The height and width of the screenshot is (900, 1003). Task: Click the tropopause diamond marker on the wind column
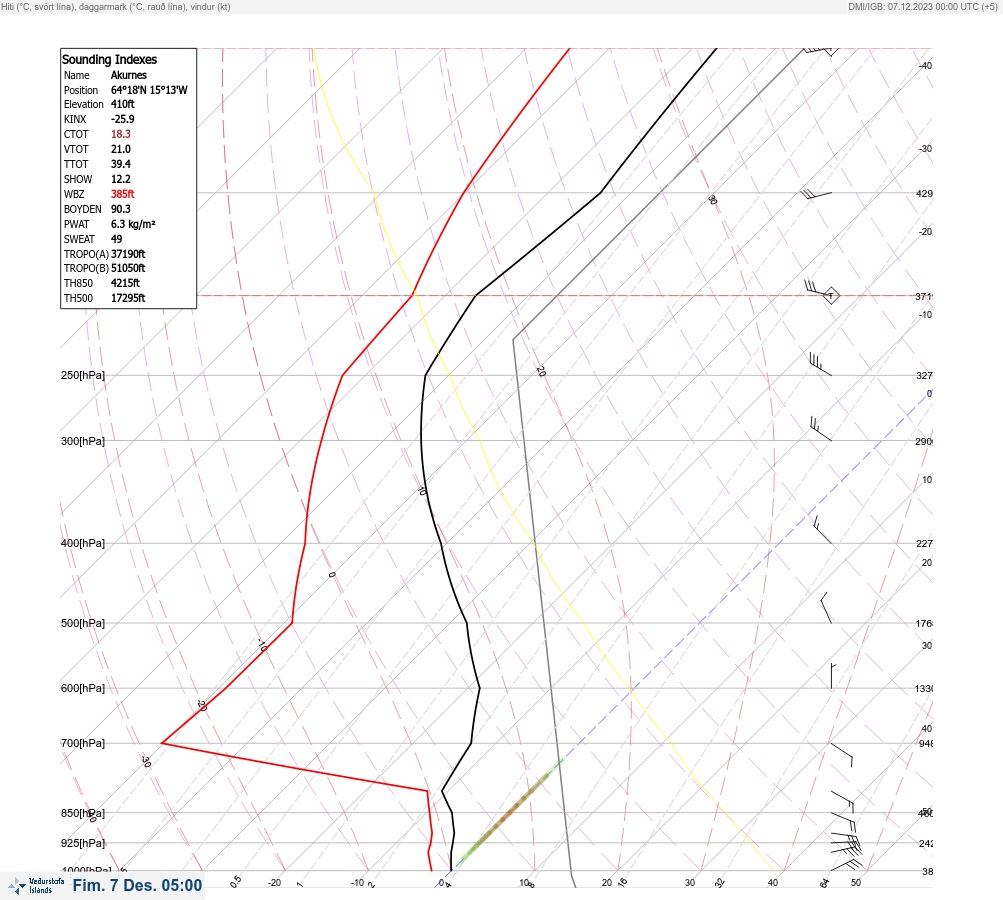coord(830,296)
